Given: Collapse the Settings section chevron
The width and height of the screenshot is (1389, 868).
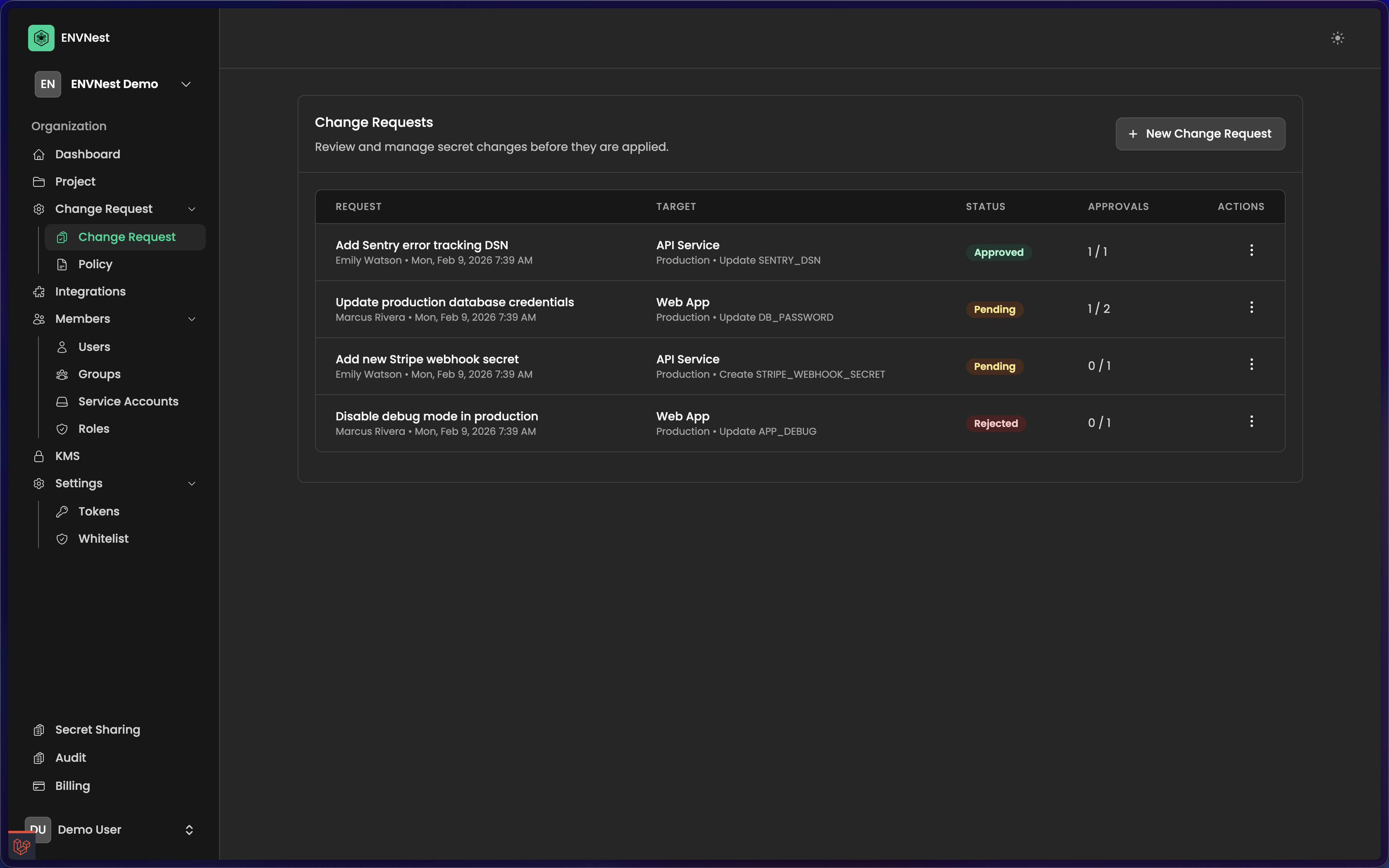Looking at the screenshot, I should tap(192, 483).
